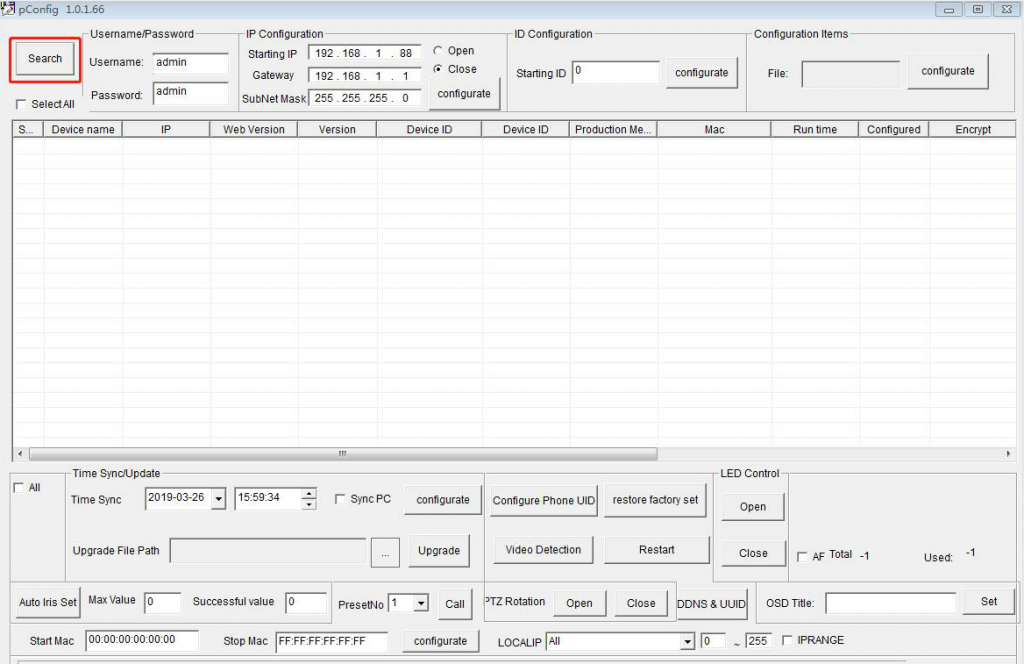Click the Version column header

coord(337,129)
